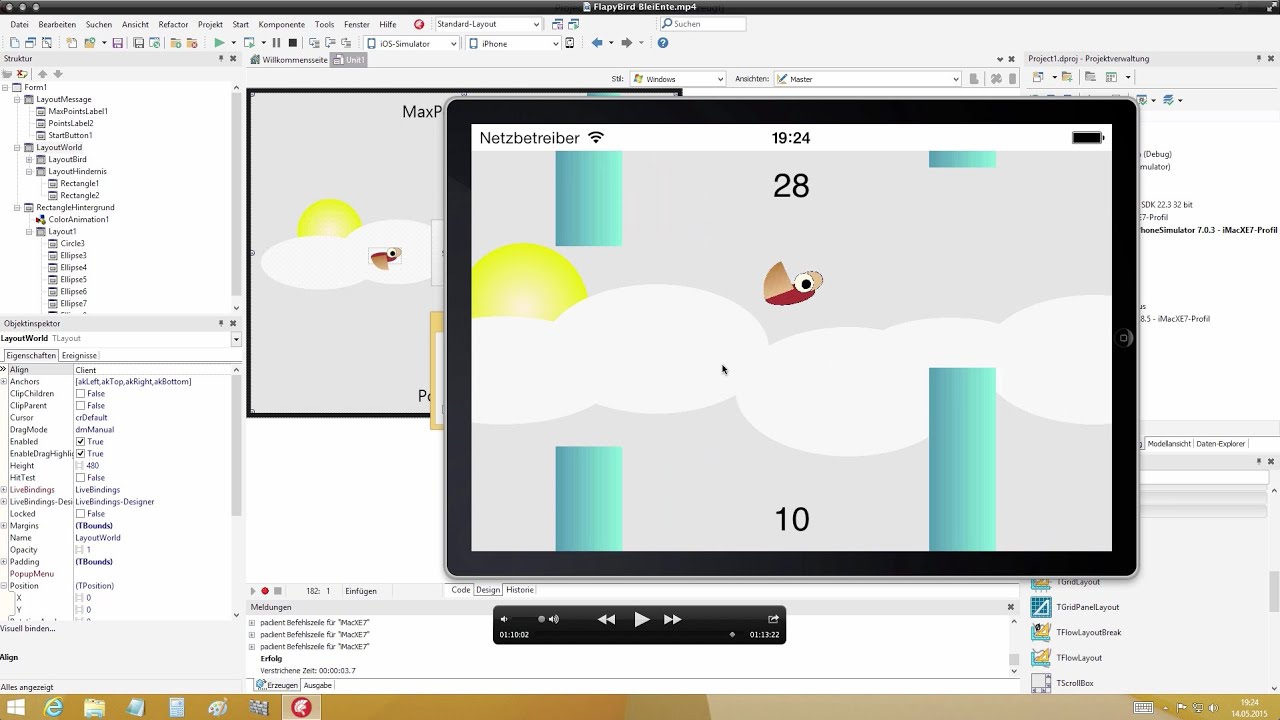Click the volume speaker icon in player
Screen dimensions: 1280x720
click(553, 619)
